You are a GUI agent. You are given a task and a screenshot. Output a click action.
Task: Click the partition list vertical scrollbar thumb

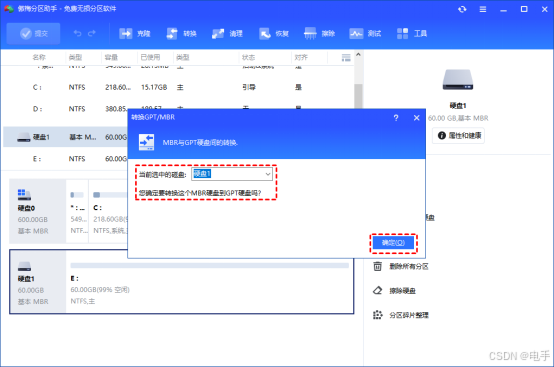(x=358, y=95)
